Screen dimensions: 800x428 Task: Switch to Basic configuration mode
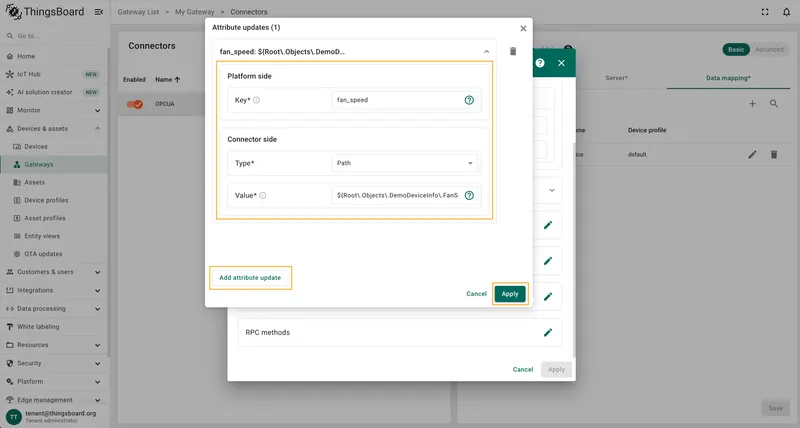tap(736, 49)
